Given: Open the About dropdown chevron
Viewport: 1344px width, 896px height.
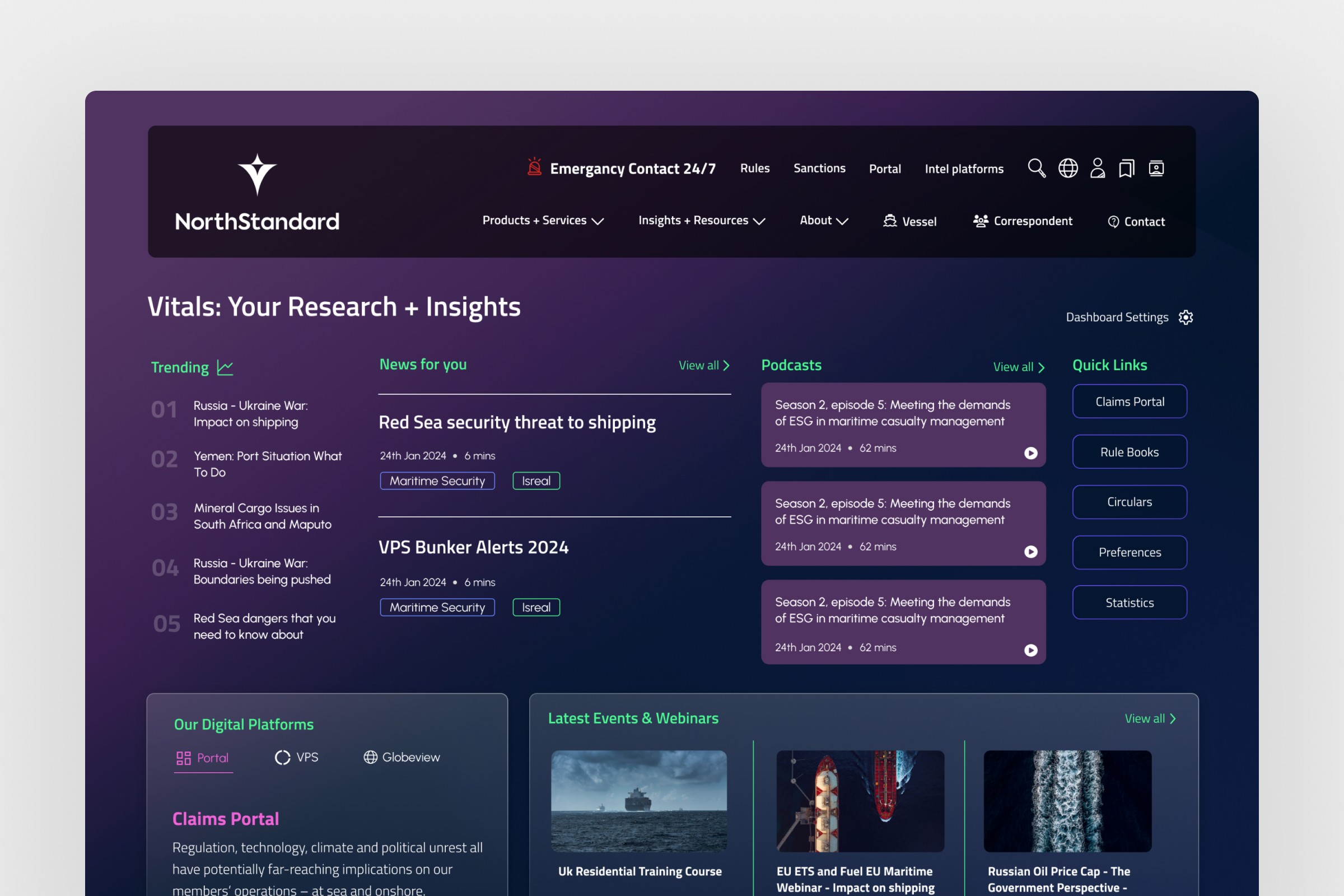Looking at the screenshot, I should click(842, 221).
